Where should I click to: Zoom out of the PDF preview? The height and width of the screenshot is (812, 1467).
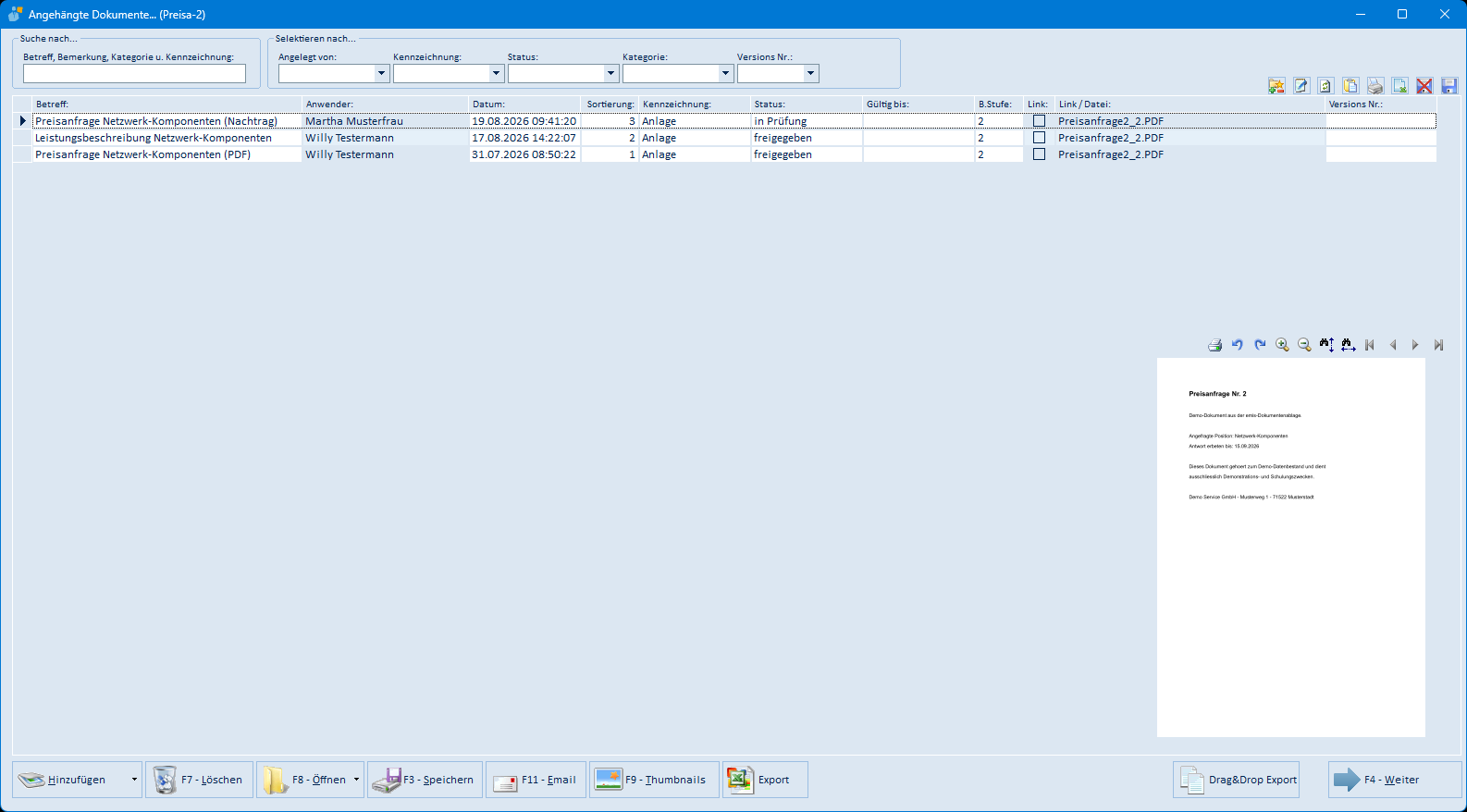[1304, 345]
